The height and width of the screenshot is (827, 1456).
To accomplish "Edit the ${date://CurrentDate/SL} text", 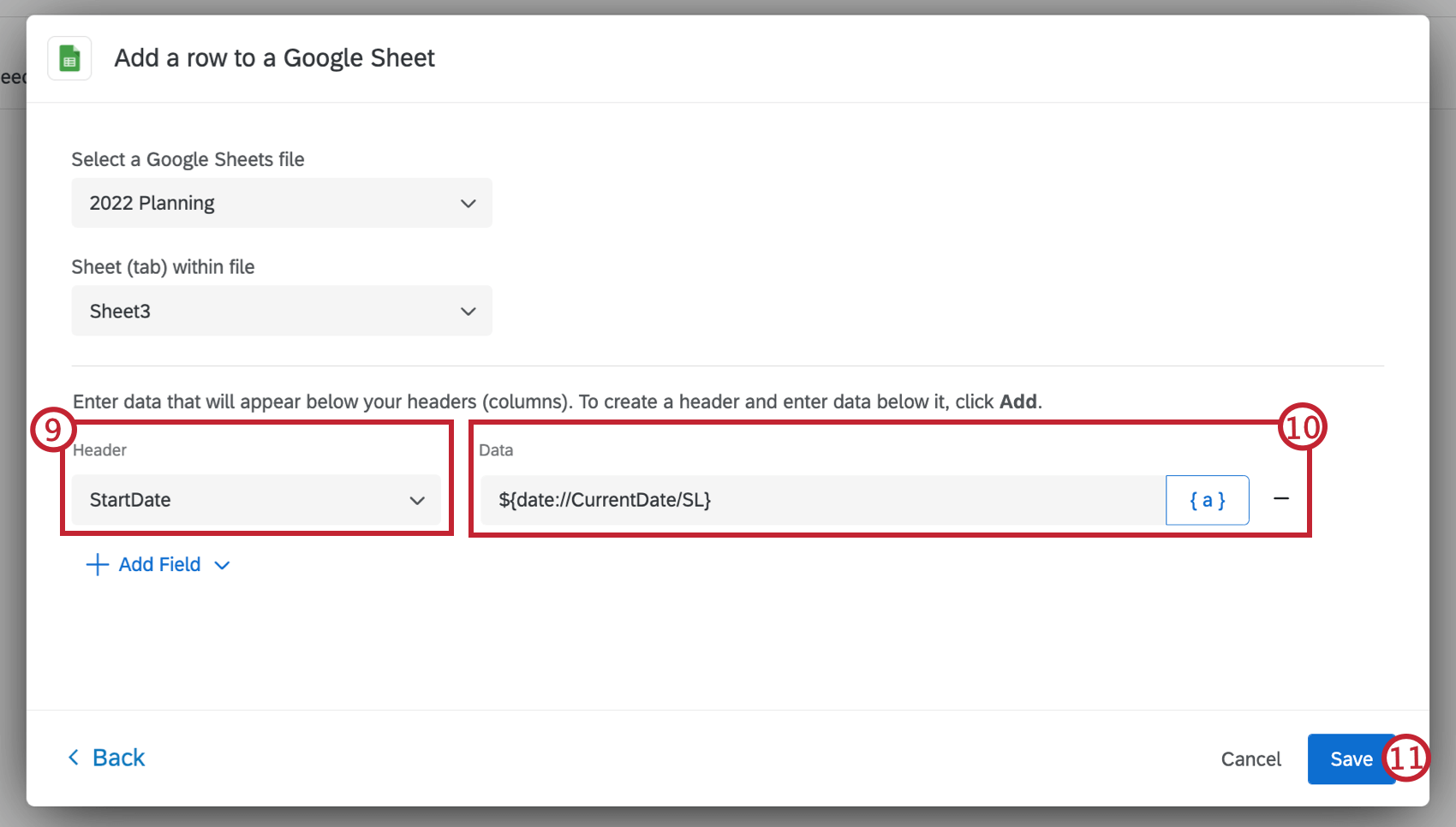I will [606, 500].
